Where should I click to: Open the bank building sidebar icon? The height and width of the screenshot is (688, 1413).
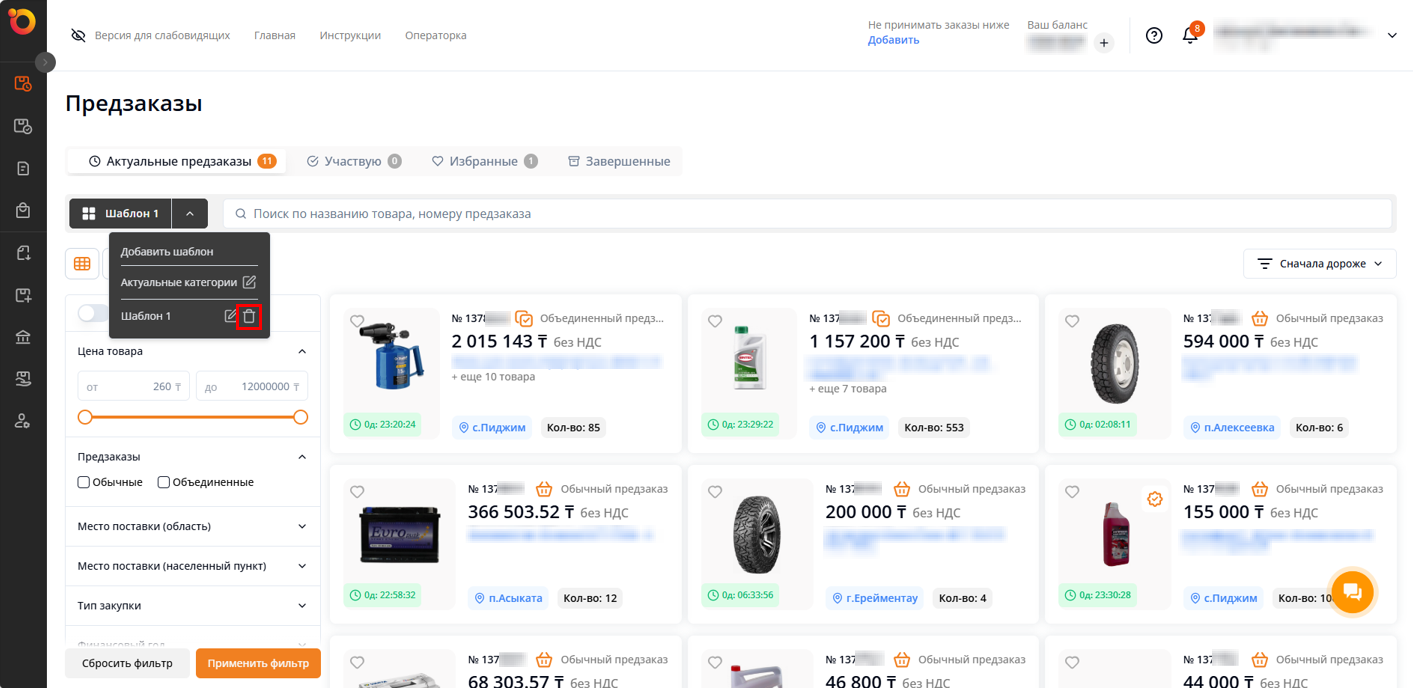pos(23,337)
